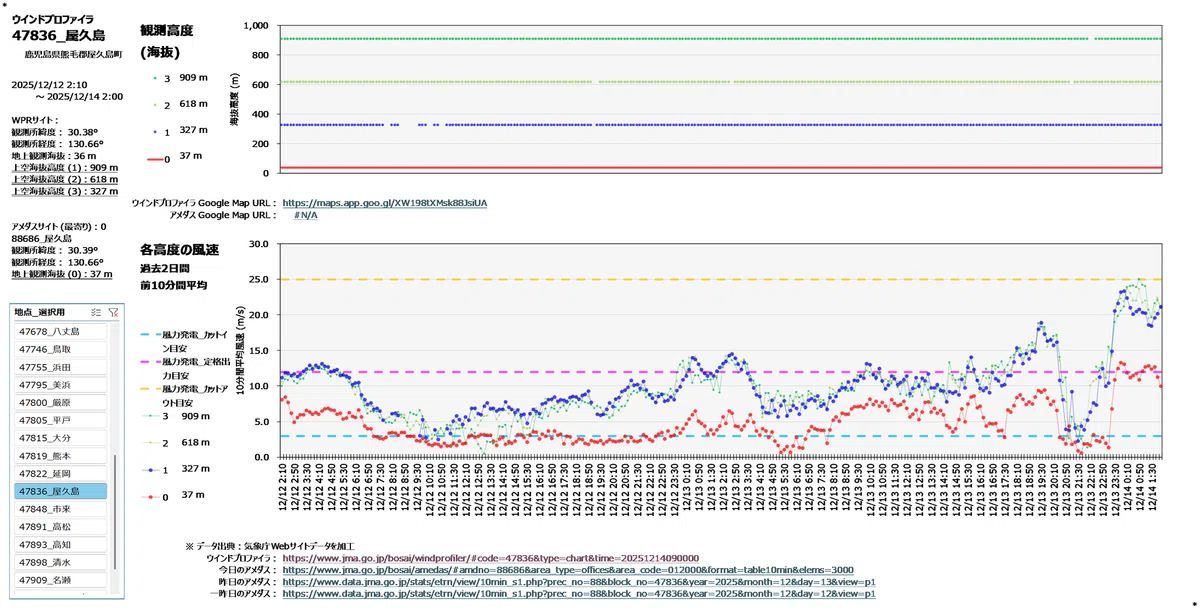Select slicer item 47755_浜田
The width and height of the screenshot is (1200, 612).
coord(60,367)
